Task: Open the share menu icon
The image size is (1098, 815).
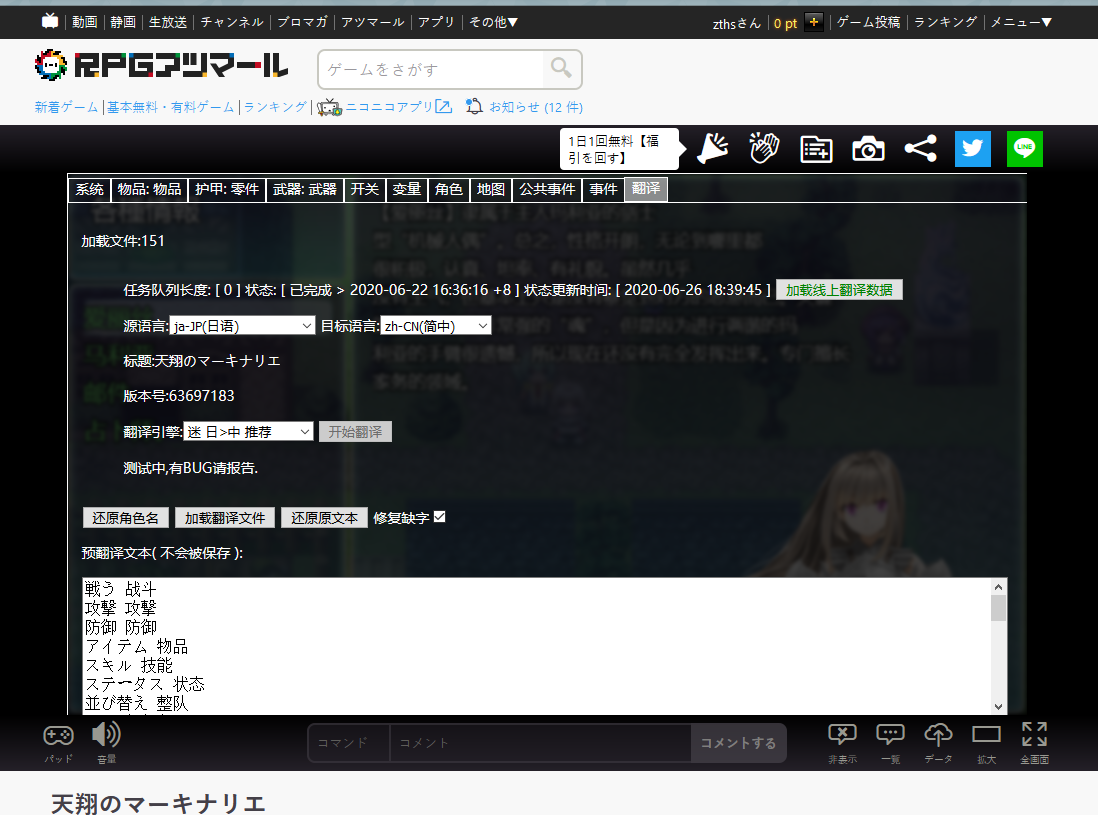Action: coord(919,148)
